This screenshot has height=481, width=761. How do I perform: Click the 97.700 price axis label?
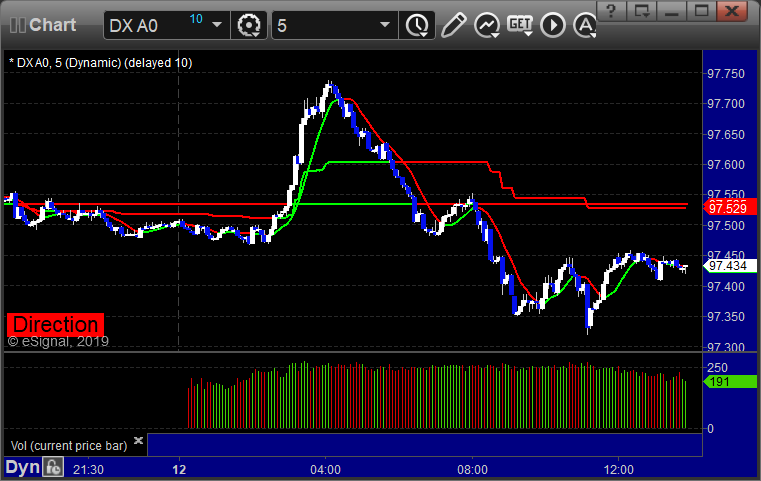point(726,104)
